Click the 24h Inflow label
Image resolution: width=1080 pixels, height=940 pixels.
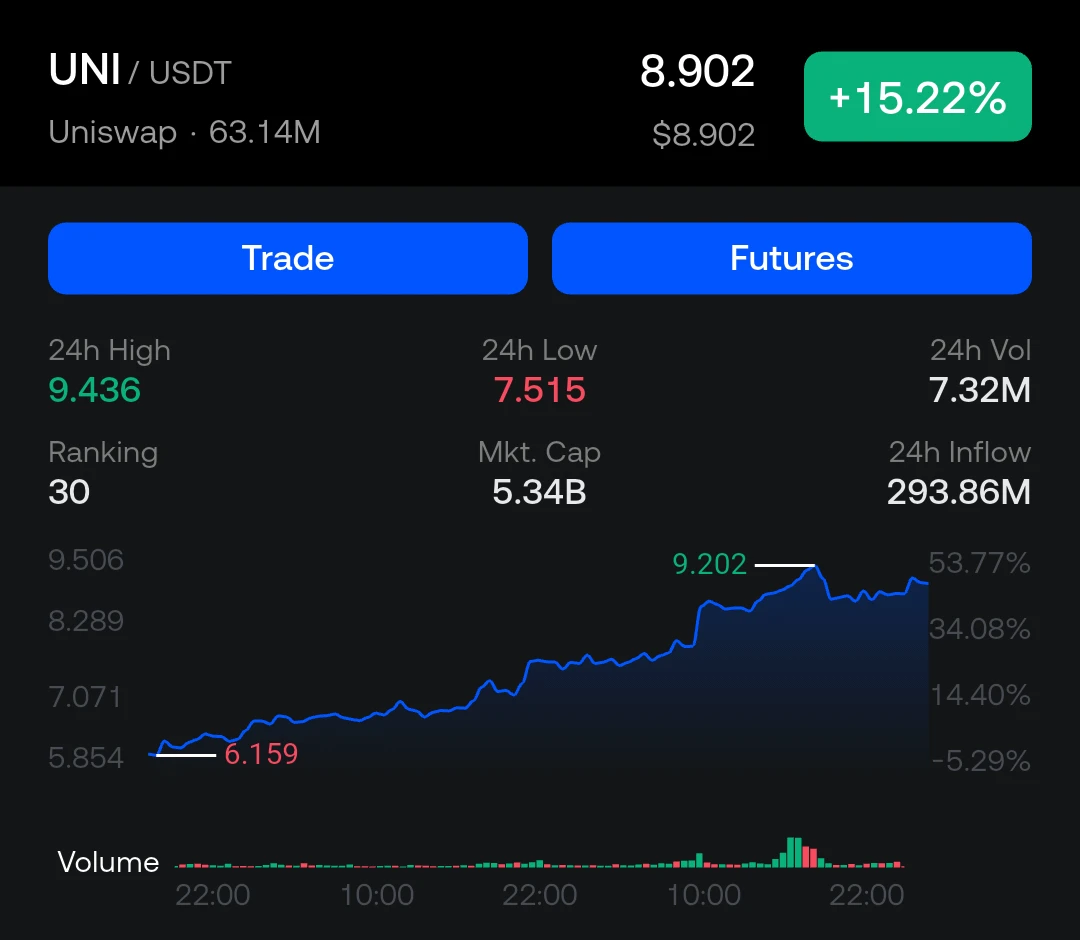959,452
